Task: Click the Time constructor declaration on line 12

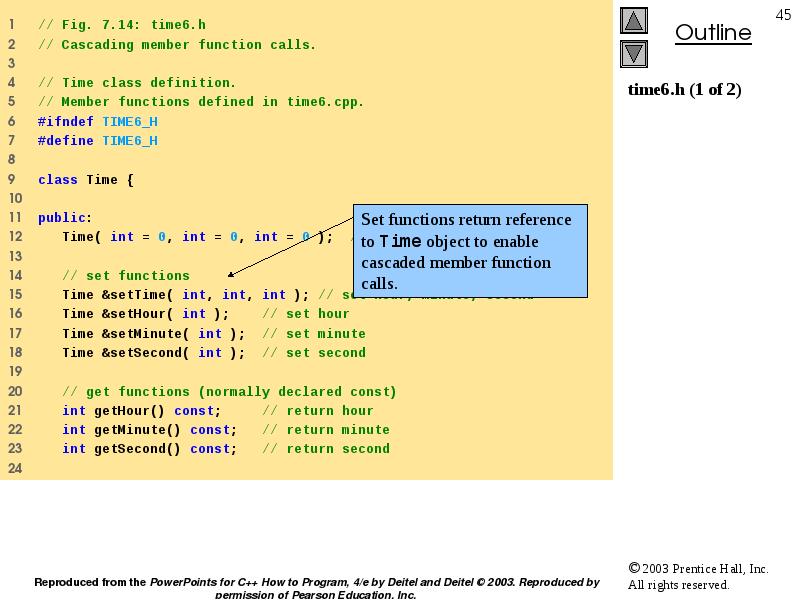Action: coord(196,237)
